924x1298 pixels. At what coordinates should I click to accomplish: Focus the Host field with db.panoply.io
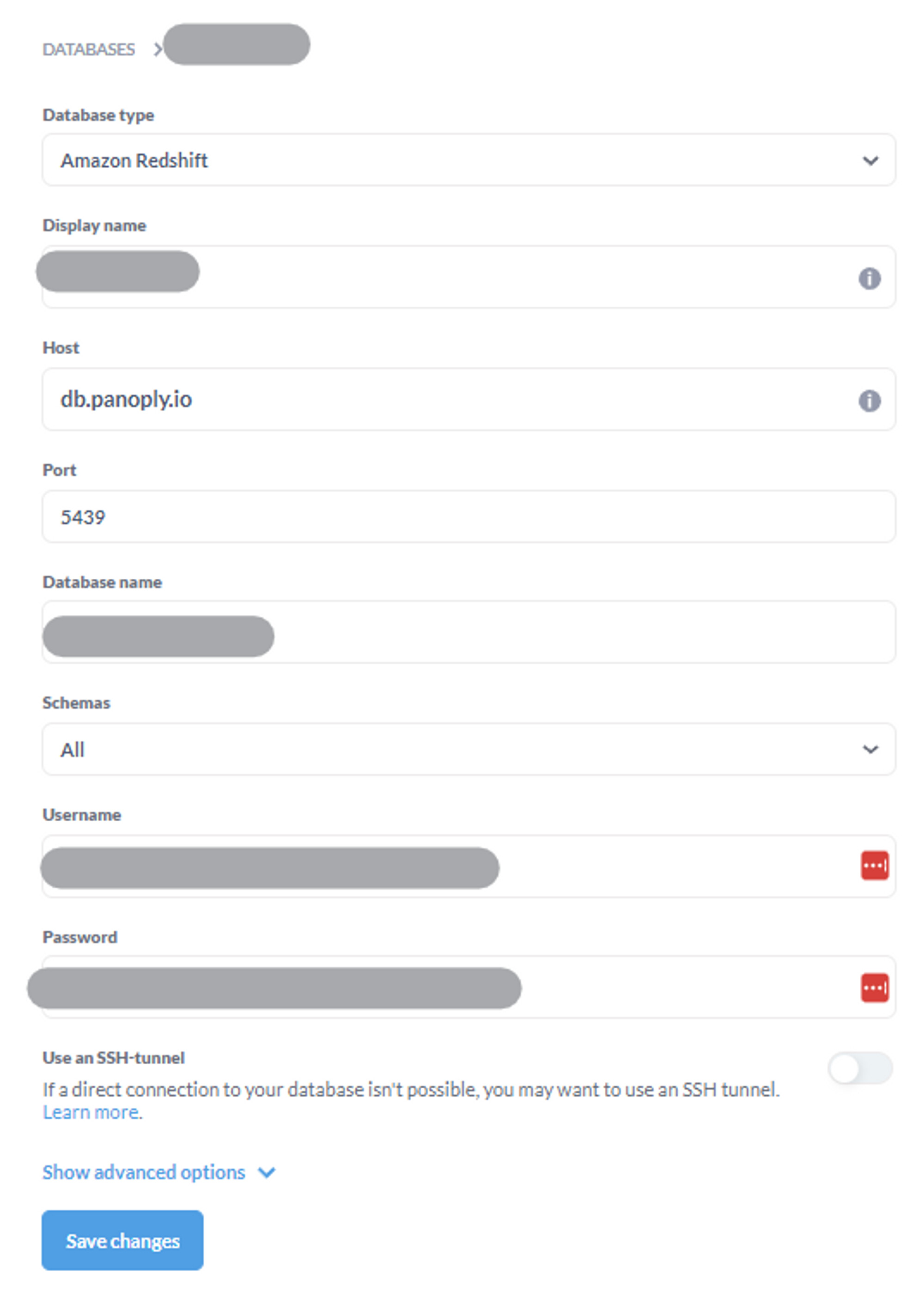tap(469, 399)
